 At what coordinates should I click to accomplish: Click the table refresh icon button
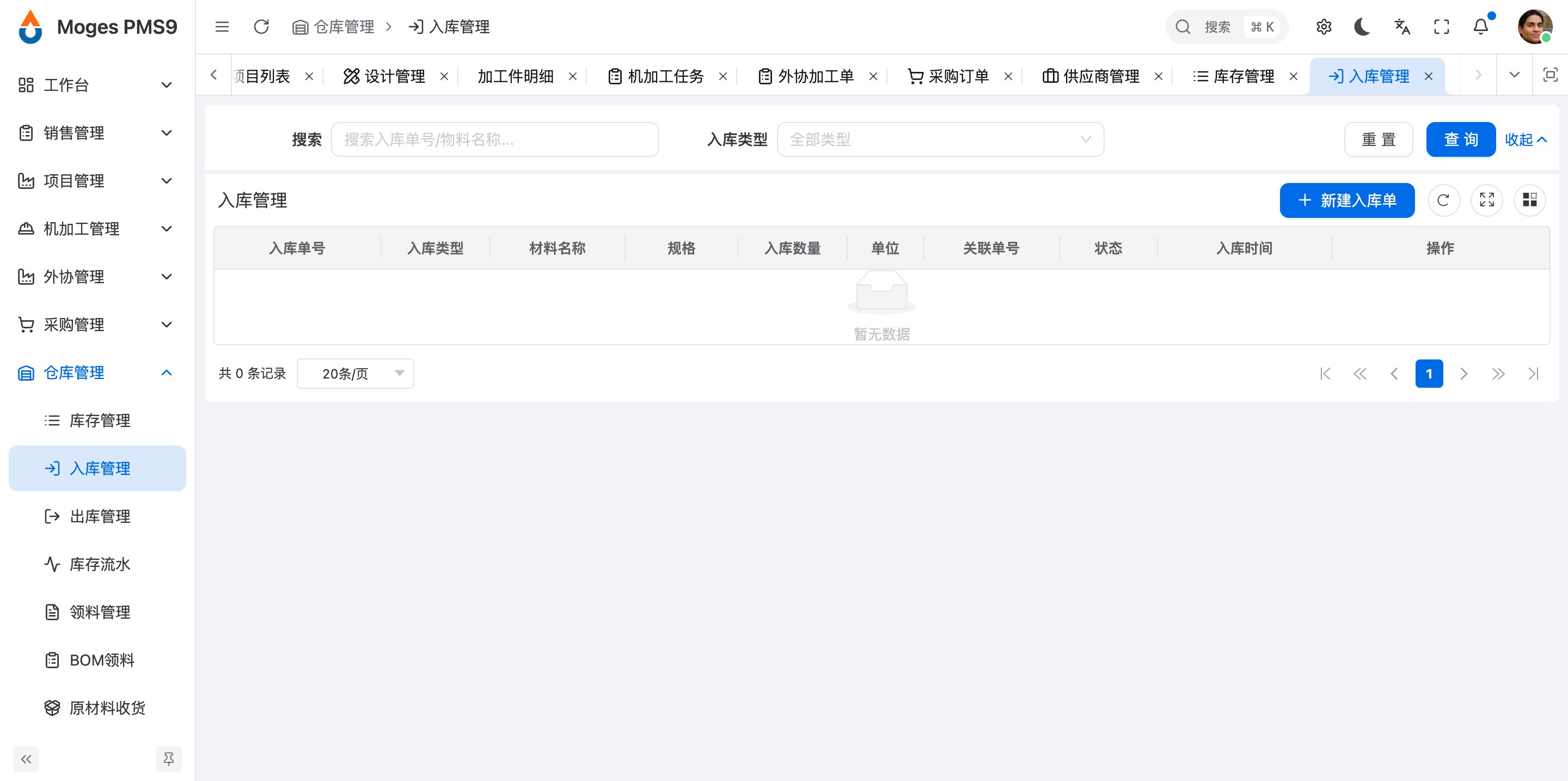1443,200
